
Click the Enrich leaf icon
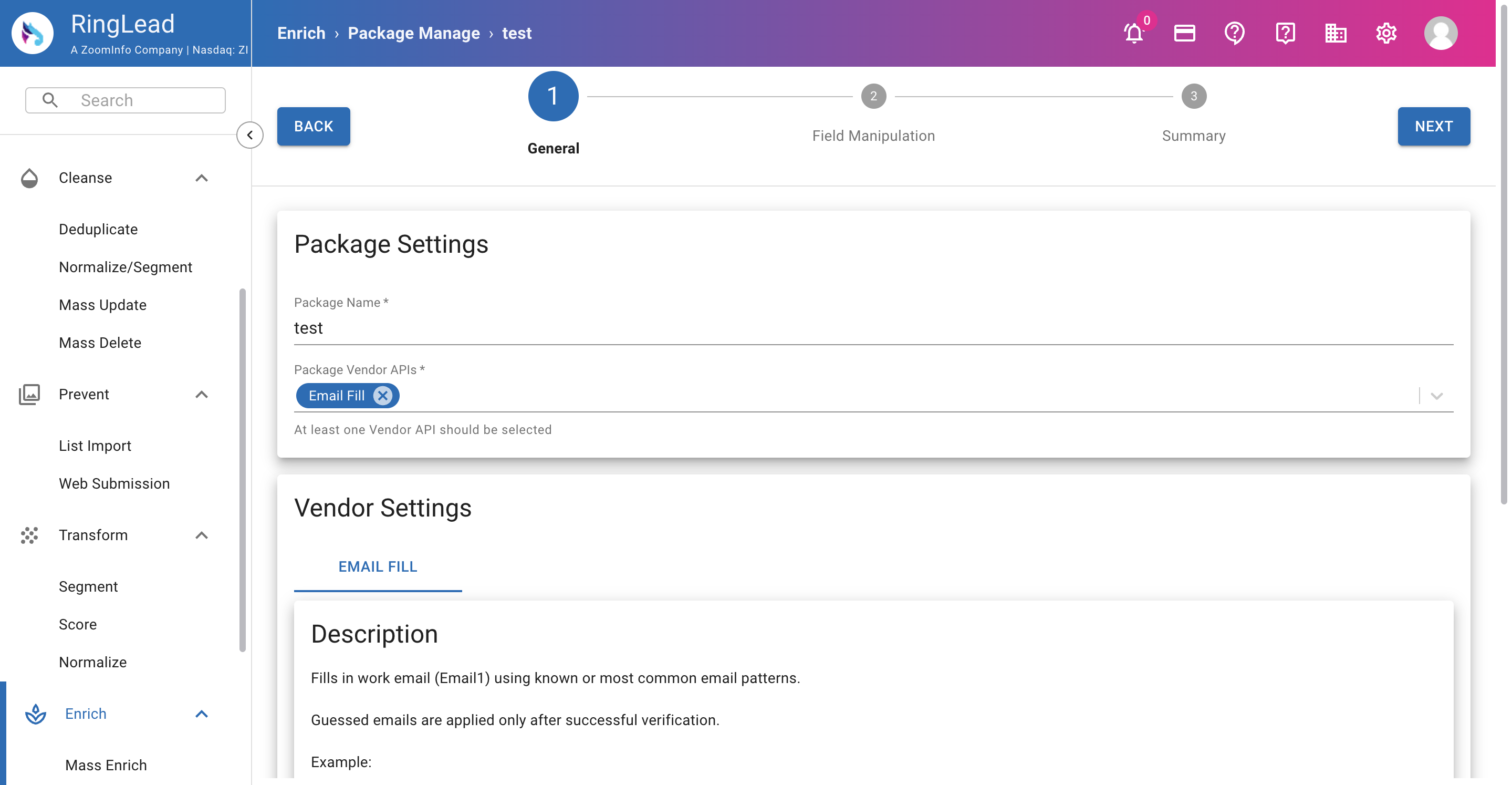pyautogui.click(x=35, y=714)
